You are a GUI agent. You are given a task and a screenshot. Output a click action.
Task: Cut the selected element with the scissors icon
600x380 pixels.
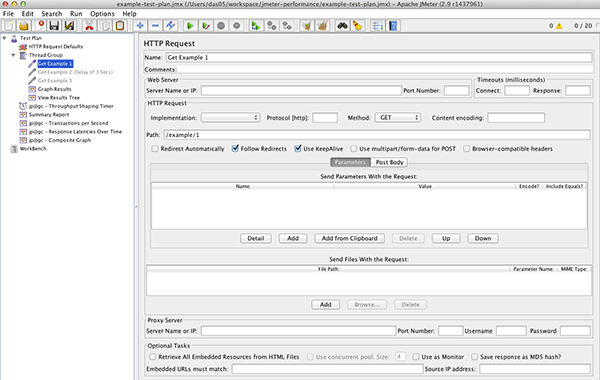pos(89,26)
